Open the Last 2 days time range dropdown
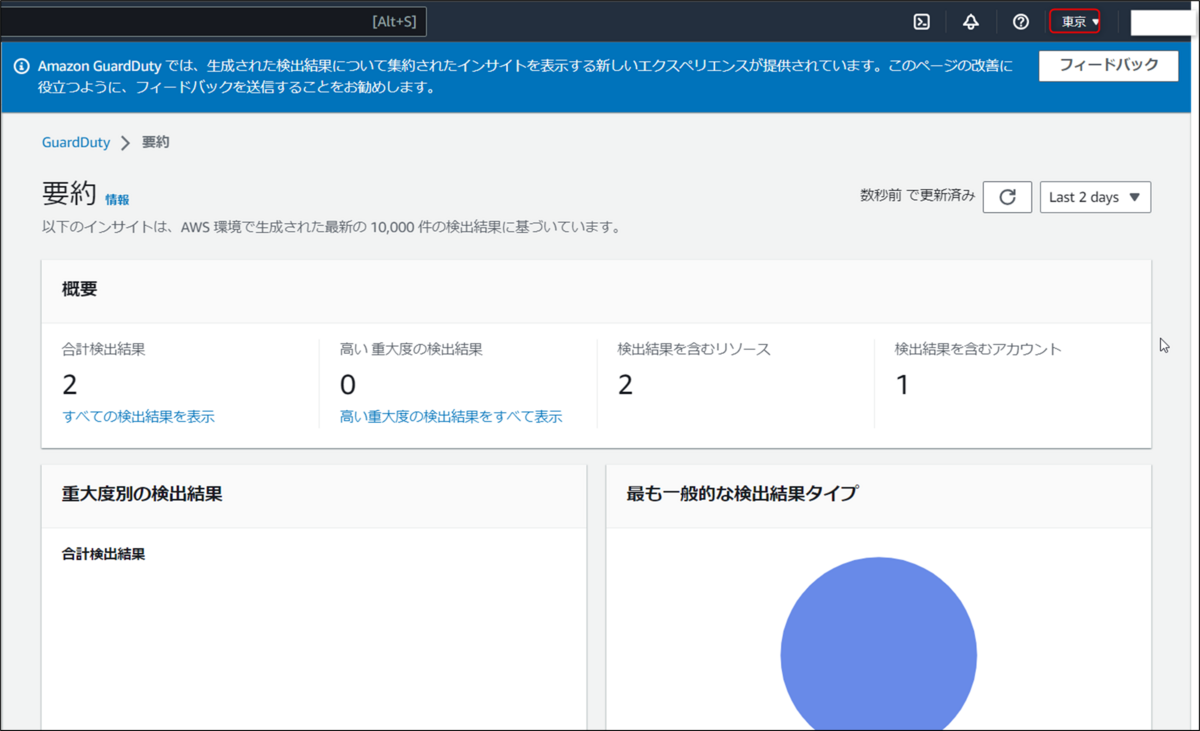1200x731 pixels. click(x=1095, y=196)
